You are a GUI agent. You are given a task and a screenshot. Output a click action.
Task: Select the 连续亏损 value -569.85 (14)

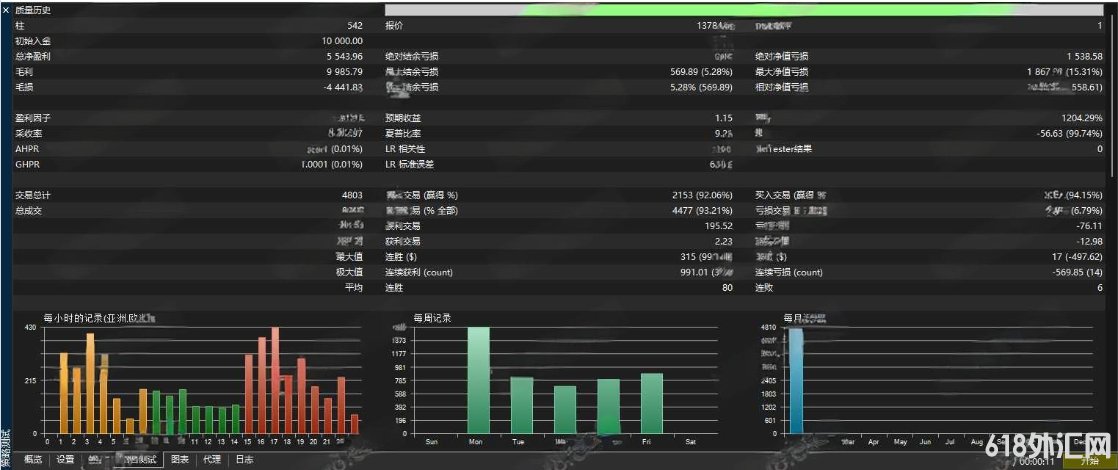click(1077, 272)
